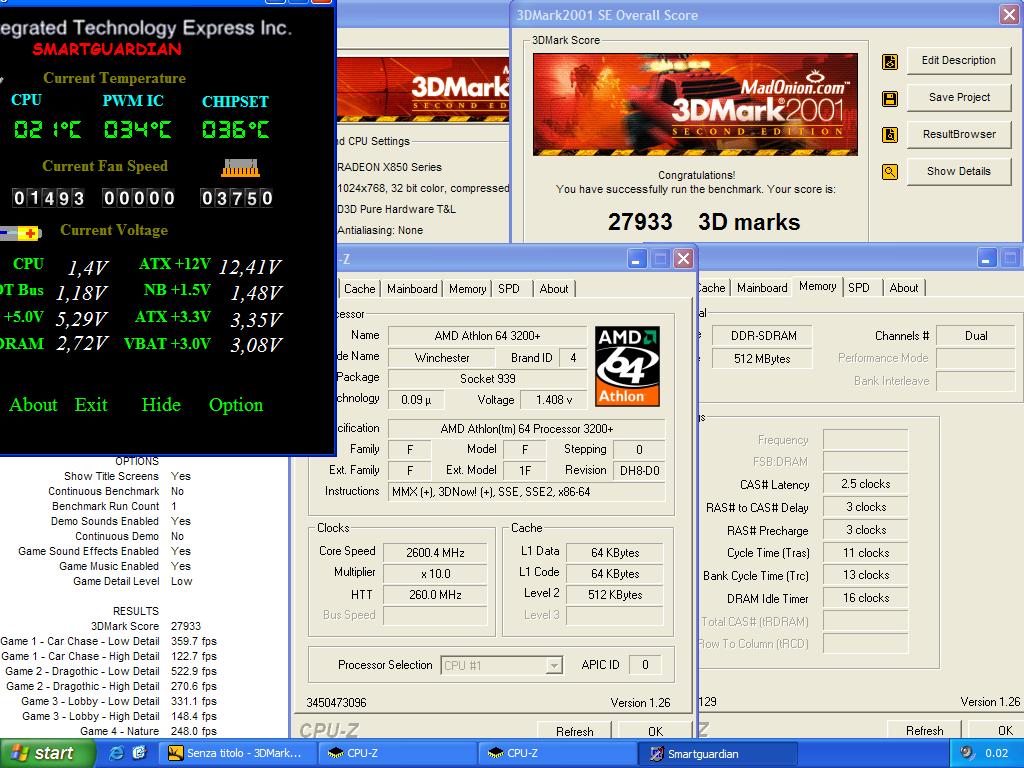Click the 27933 3D marks score
The width and height of the screenshot is (1024, 768).
click(x=704, y=222)
